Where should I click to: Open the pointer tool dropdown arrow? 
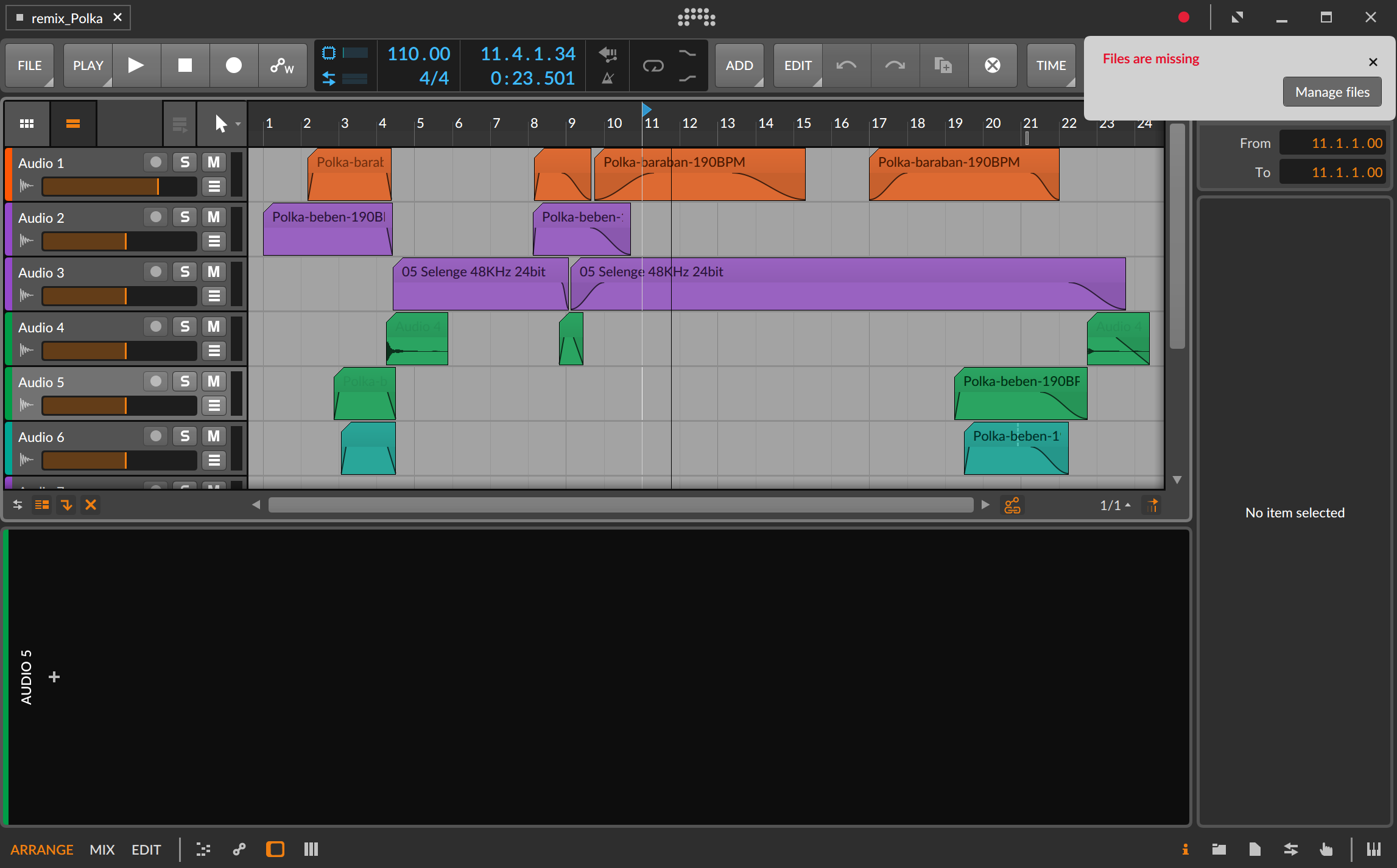coord(238,124)
